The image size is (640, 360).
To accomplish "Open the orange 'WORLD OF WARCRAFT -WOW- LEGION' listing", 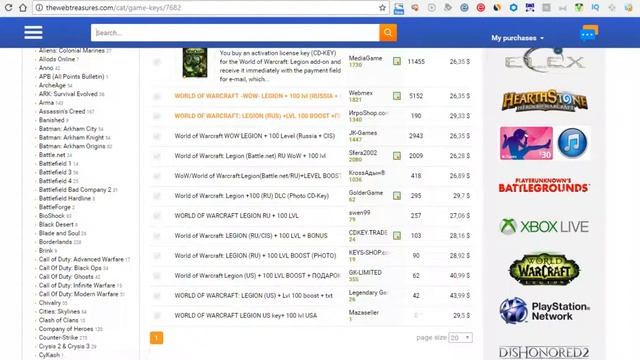I will tap(257, 96).
